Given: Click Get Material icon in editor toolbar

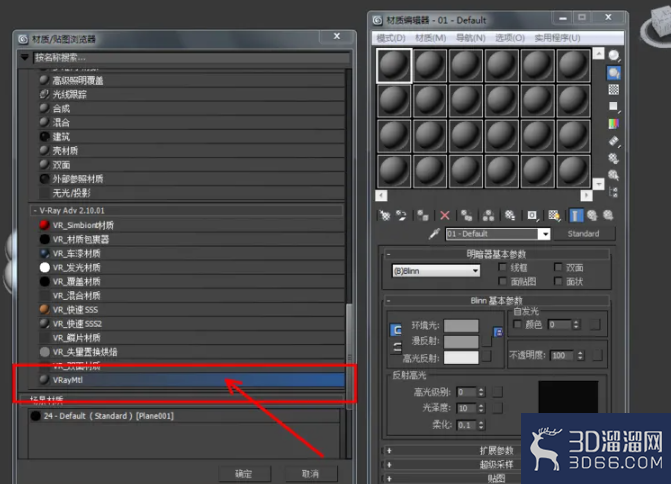Looking at the screenshot, I should point(385,216).
